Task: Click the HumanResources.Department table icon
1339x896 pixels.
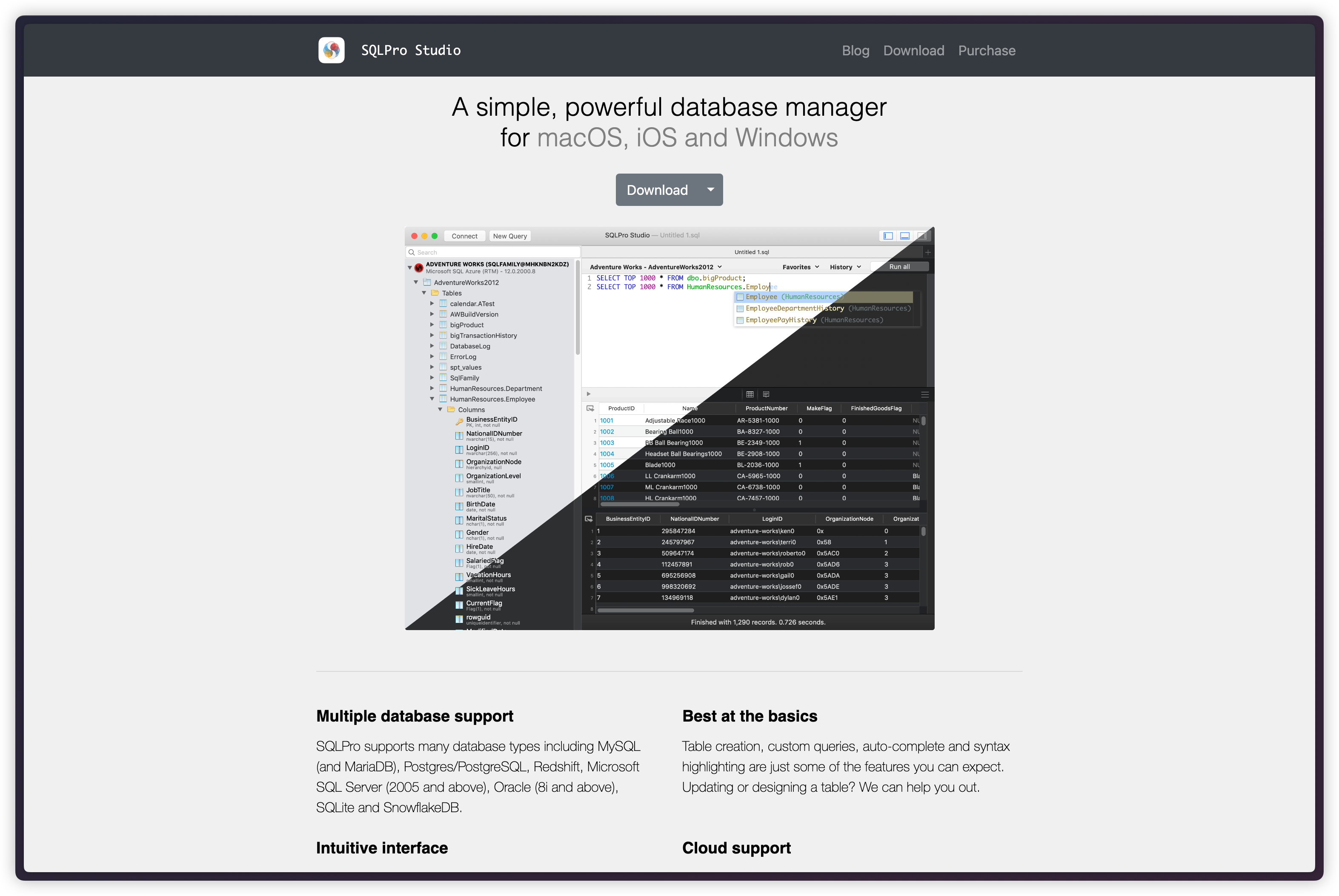Action: [x=443, y=388]
